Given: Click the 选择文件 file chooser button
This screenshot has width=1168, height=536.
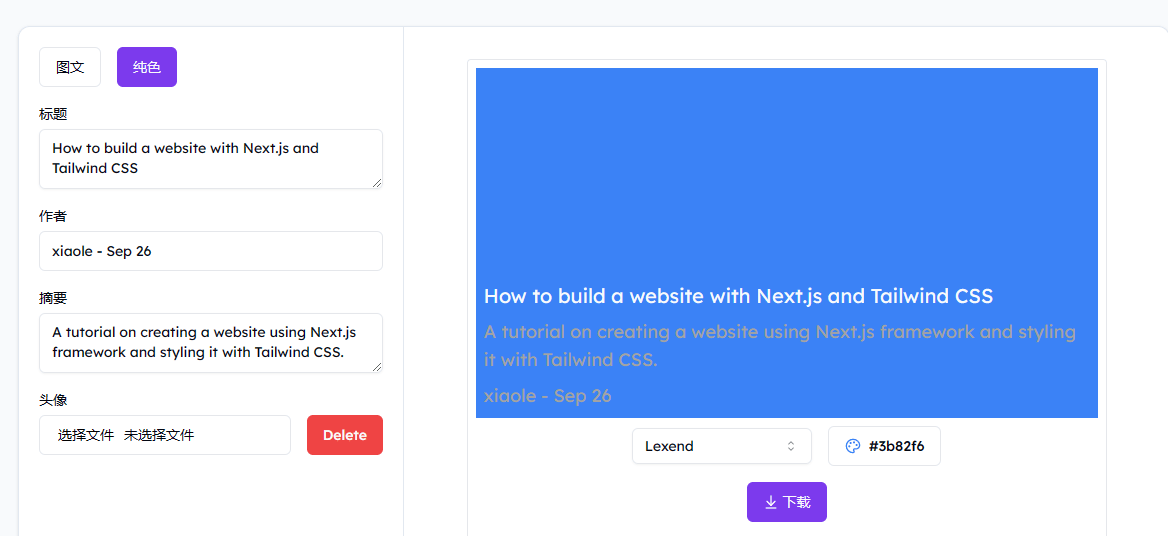Looking at the screenshot, I should 86,435.
